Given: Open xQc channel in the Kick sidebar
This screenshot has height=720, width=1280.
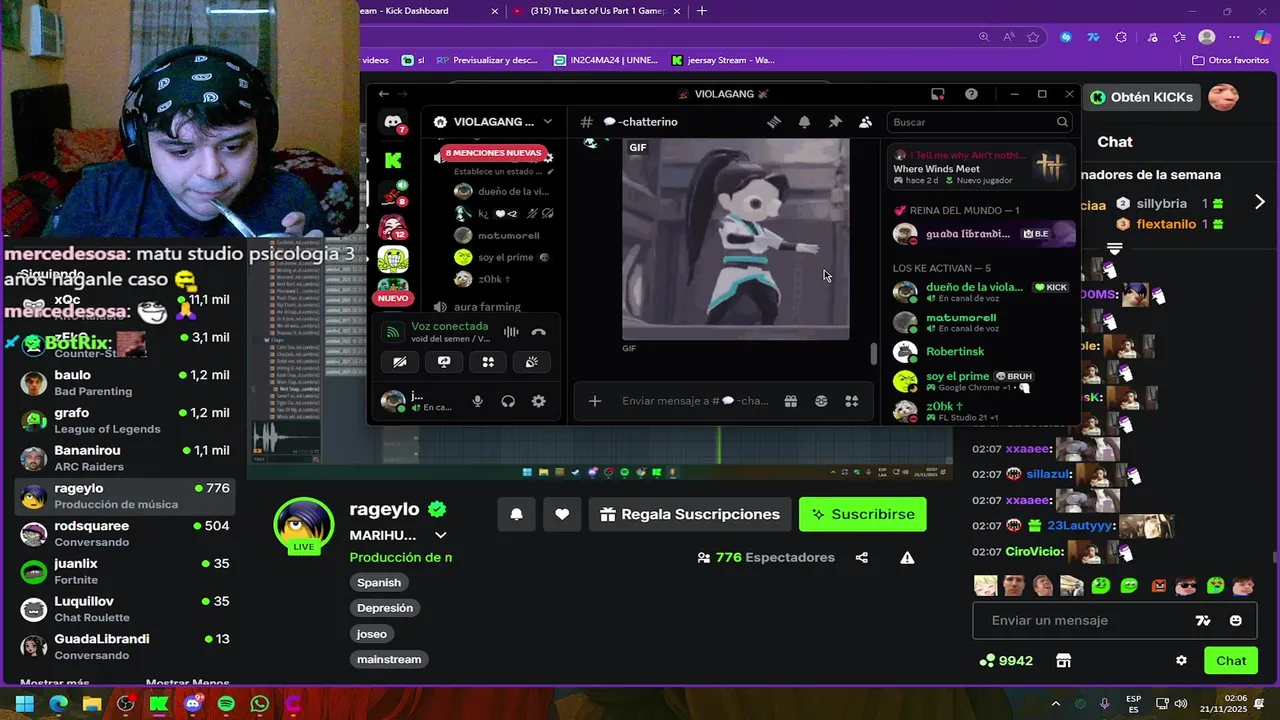Looking at the screenshot, I should [126, 307].
